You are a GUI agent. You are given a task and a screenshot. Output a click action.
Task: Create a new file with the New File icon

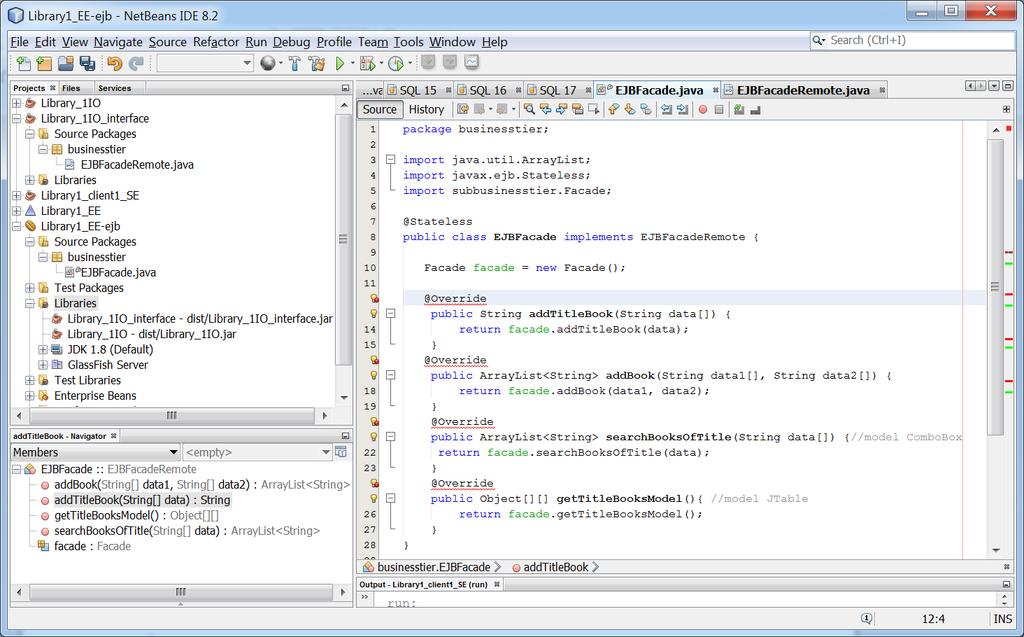coord(24,63)
